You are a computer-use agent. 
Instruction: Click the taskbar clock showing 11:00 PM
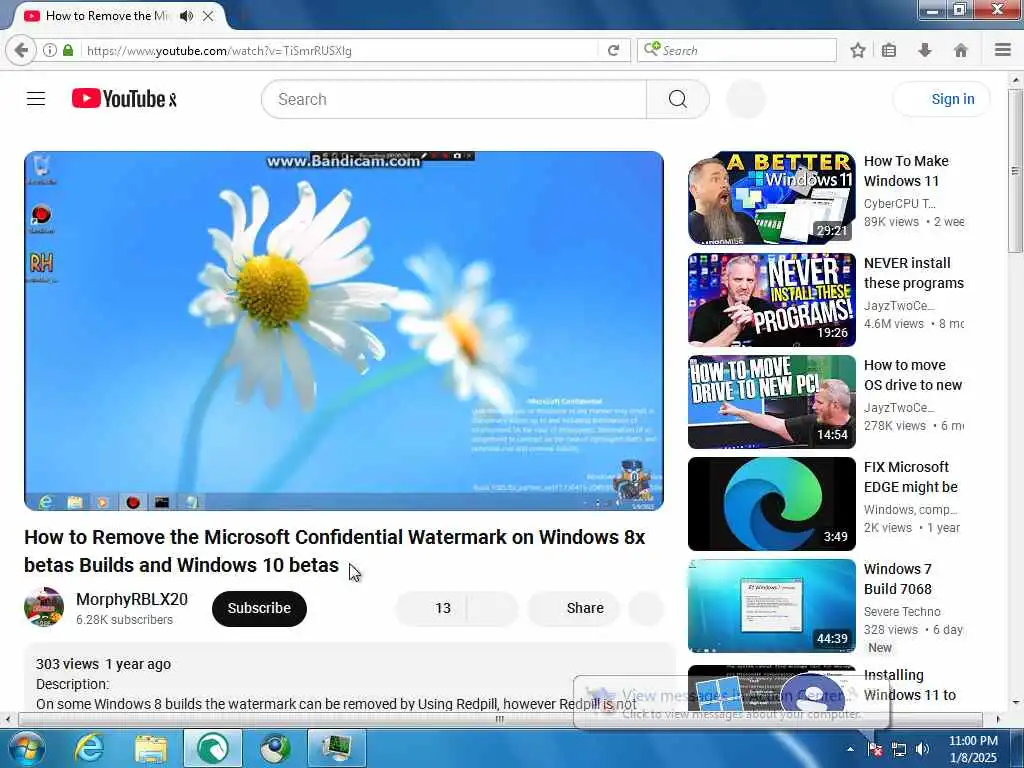[x=973, y=749]
